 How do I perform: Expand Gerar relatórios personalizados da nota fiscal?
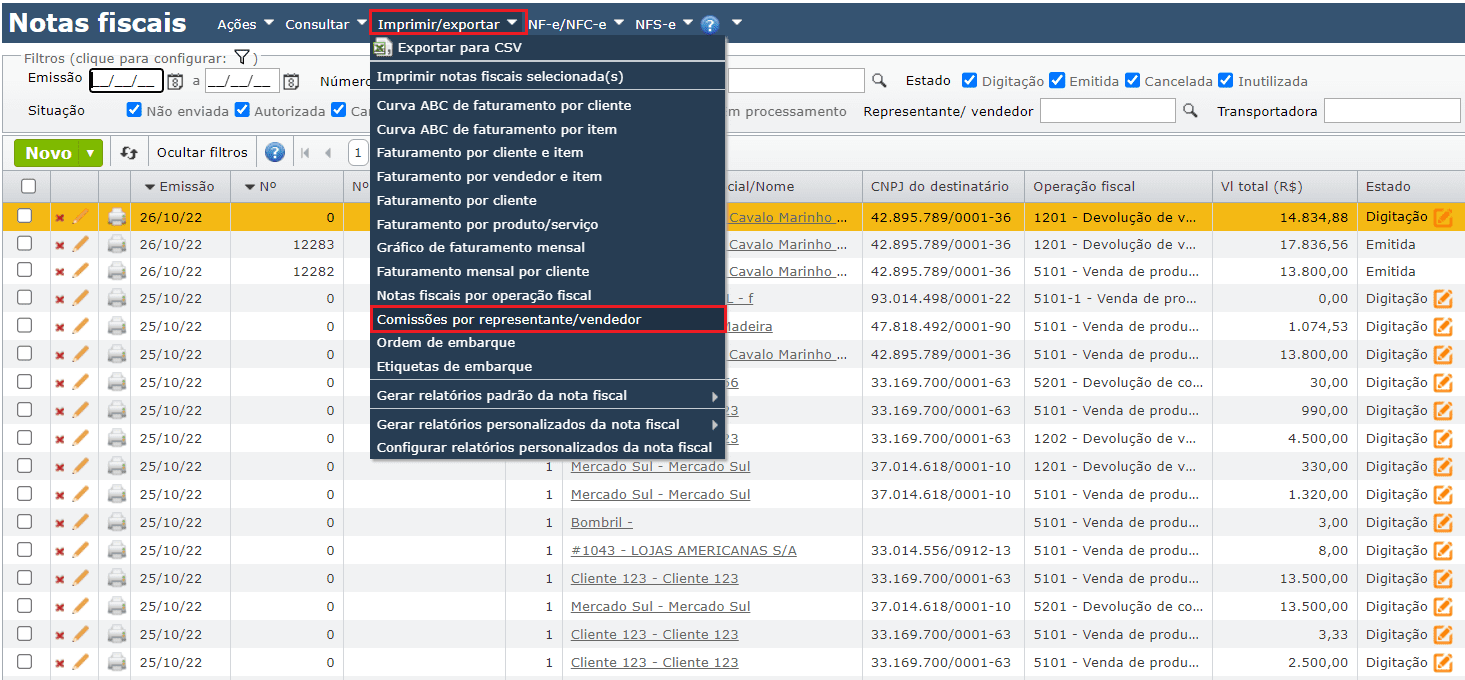click(x=547, y=424)
